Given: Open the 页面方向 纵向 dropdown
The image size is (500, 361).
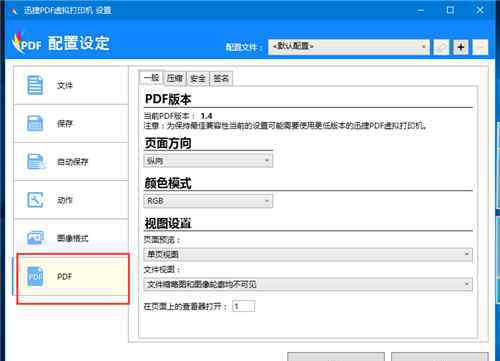Looking at the screenshot, I should (x=208, y=161).
